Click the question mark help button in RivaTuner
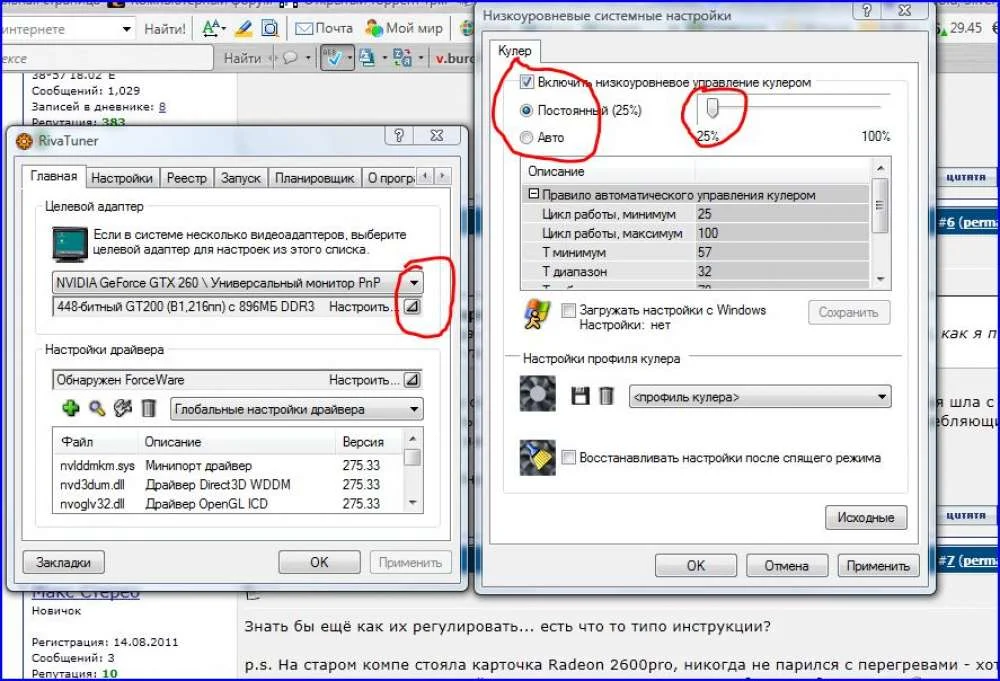Screen dimensions: 1000x681 click(x=399, y=135)
